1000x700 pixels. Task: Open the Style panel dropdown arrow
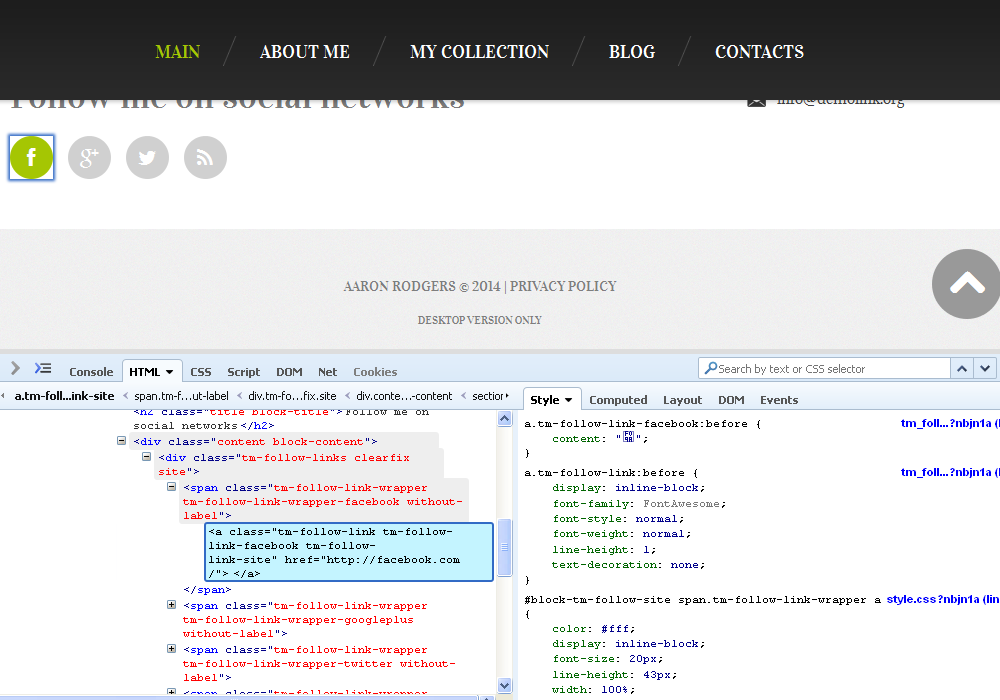click(x=567, y=399)
